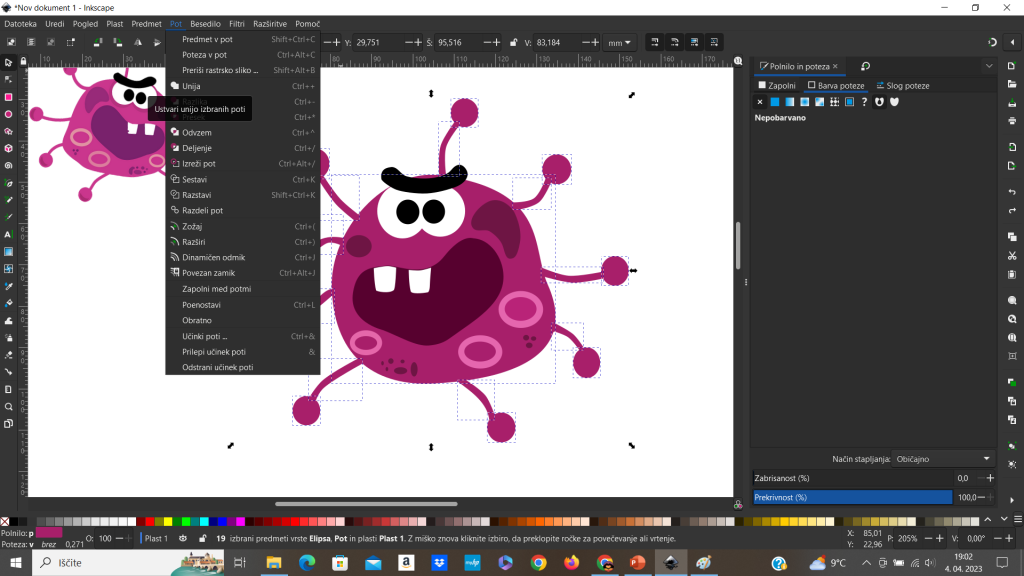The height and width of the screenshot is (576, 1024).
Task: Close the Polnilo in poteza panel
Action: (835, 66)
